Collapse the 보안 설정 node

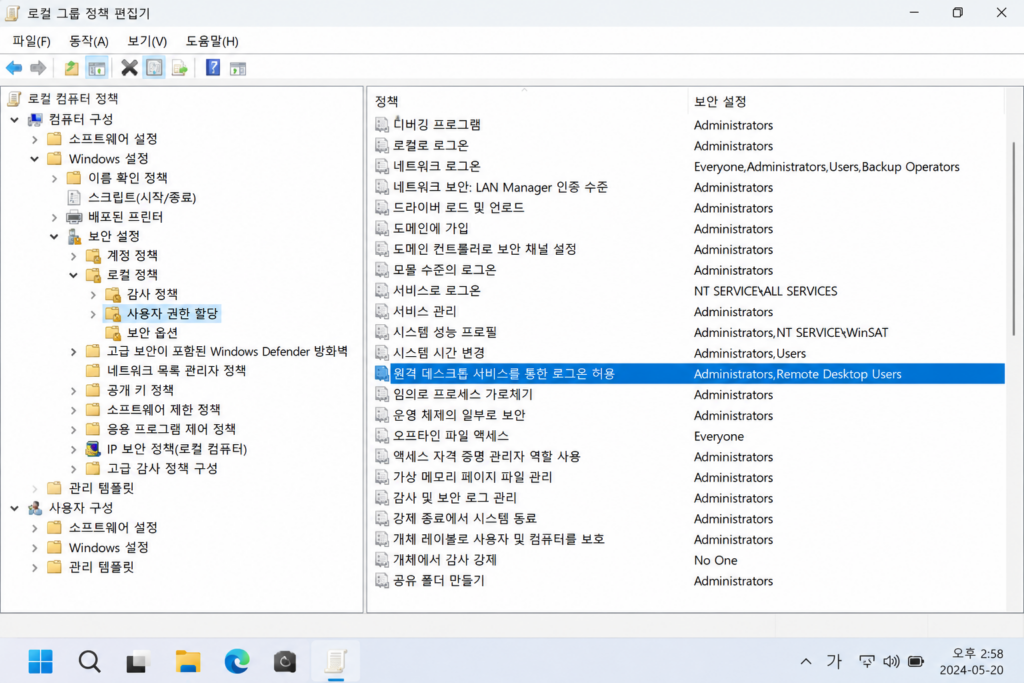54,236
